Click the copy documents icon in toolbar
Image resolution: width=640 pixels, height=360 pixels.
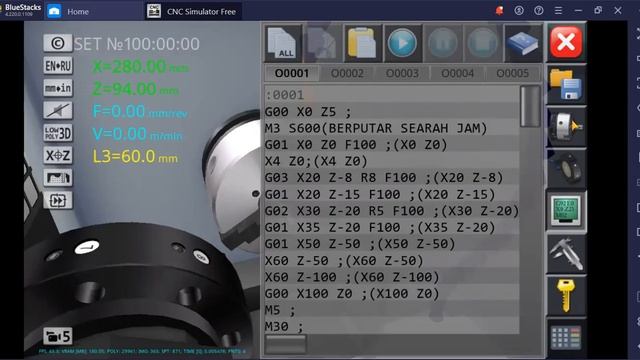tap(322, 43)
